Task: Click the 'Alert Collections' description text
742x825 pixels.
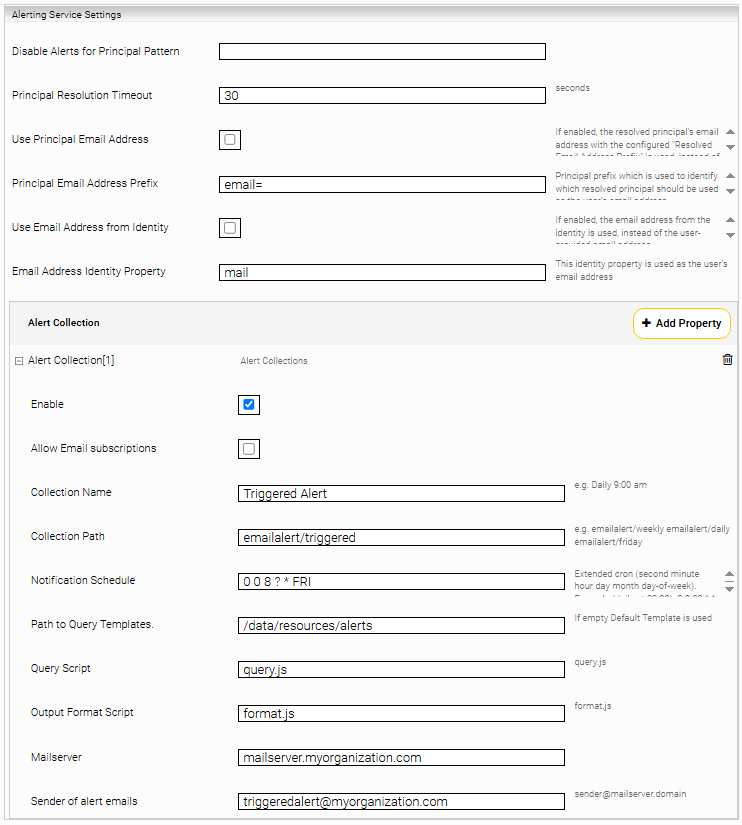Action: click(x=274, y=361)
